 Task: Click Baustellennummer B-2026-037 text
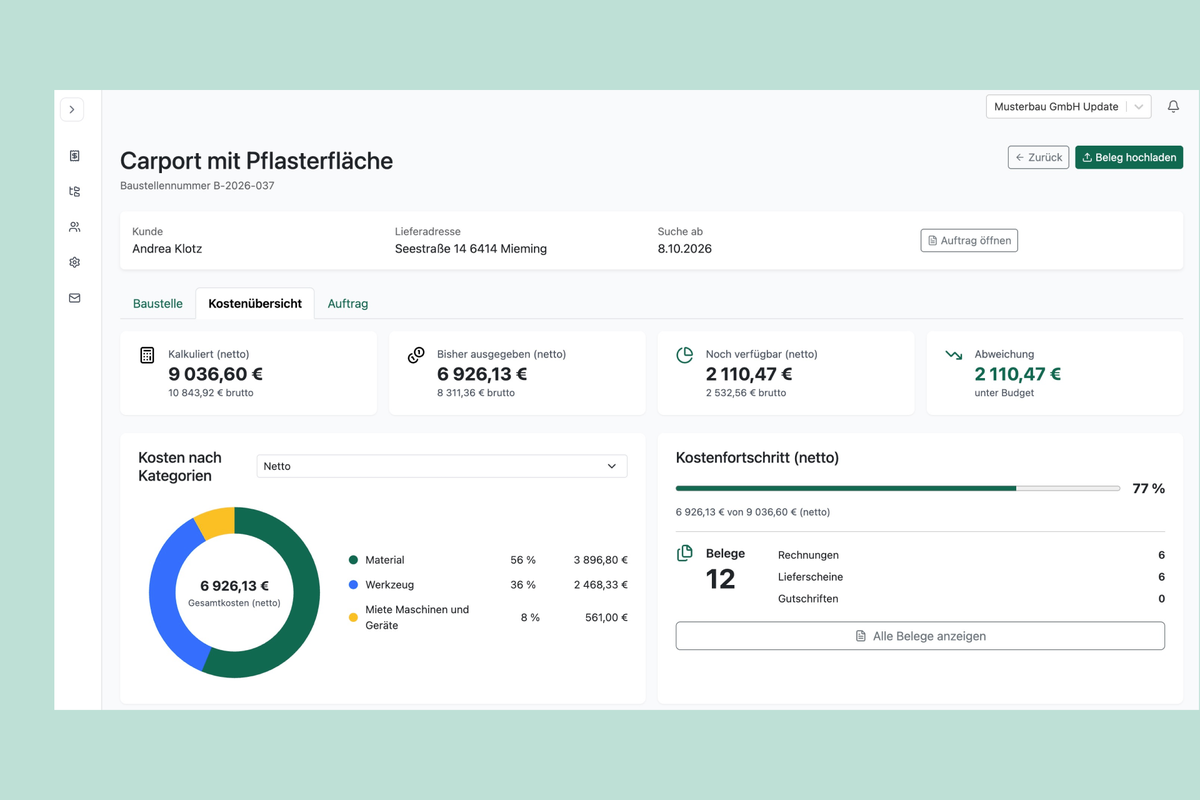[197, 186]
